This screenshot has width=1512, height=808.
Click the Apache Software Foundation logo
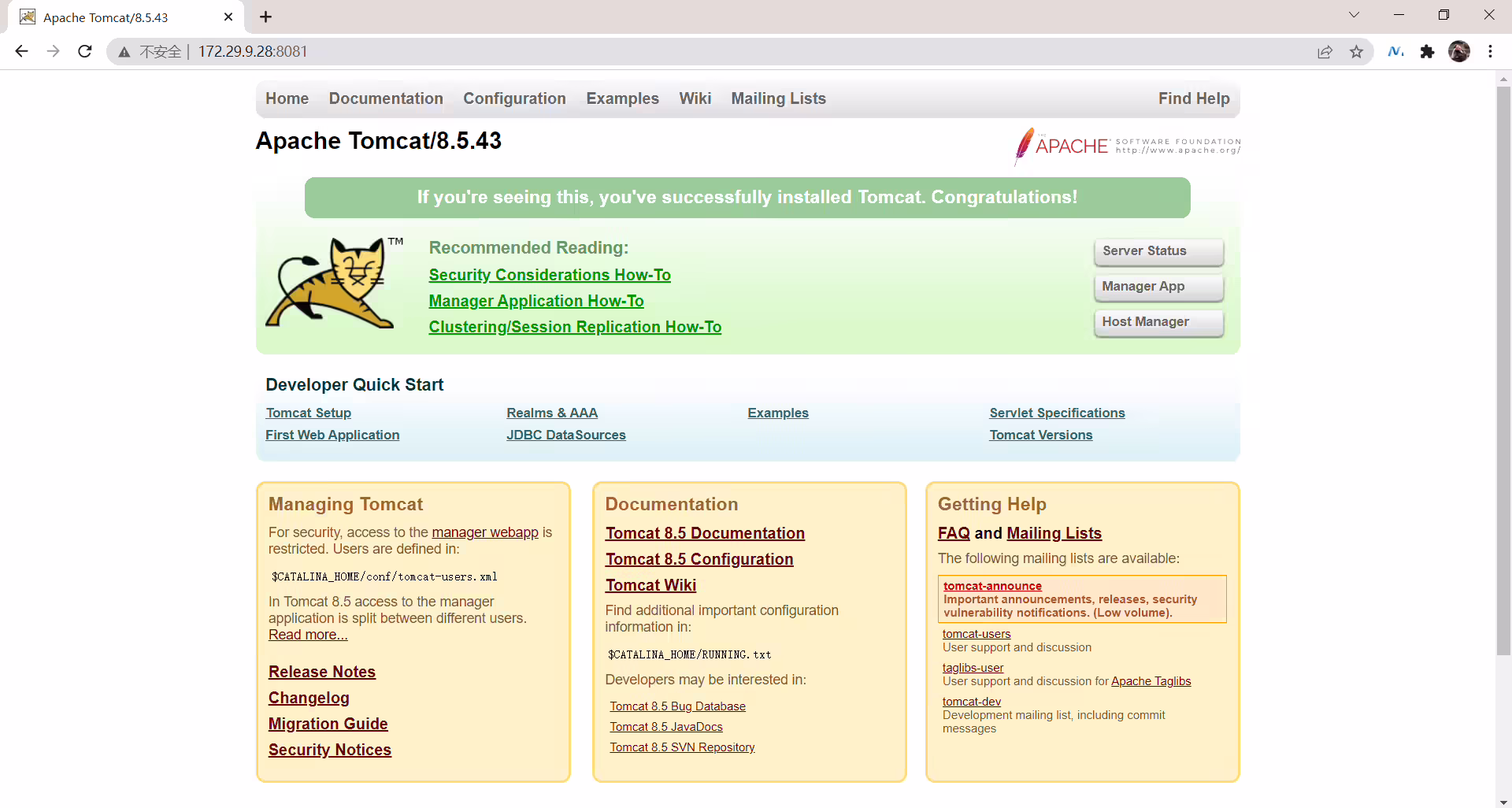[x=1127, y=146]
